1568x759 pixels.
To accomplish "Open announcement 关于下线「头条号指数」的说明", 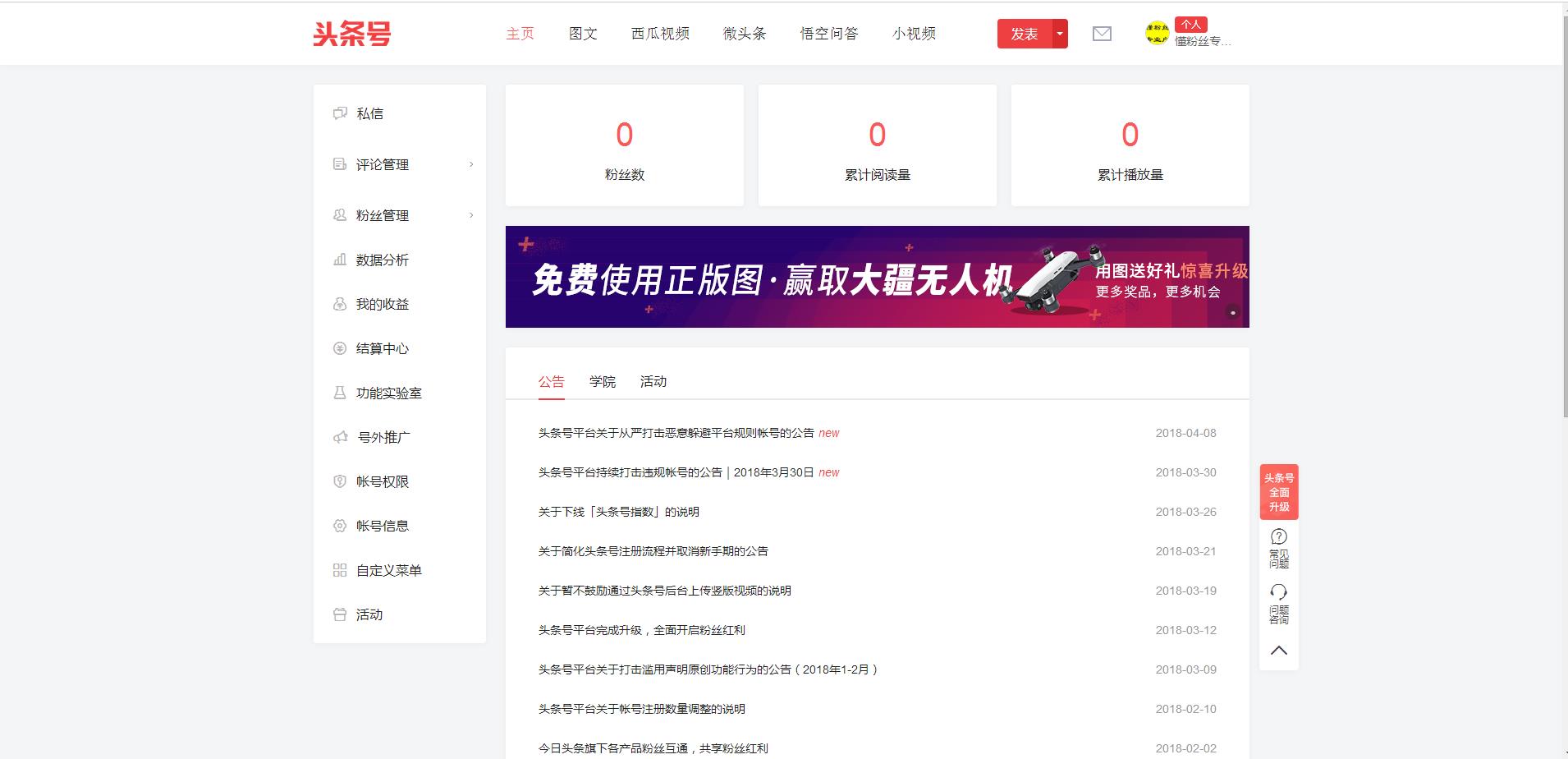I will (x=618, y=512).
